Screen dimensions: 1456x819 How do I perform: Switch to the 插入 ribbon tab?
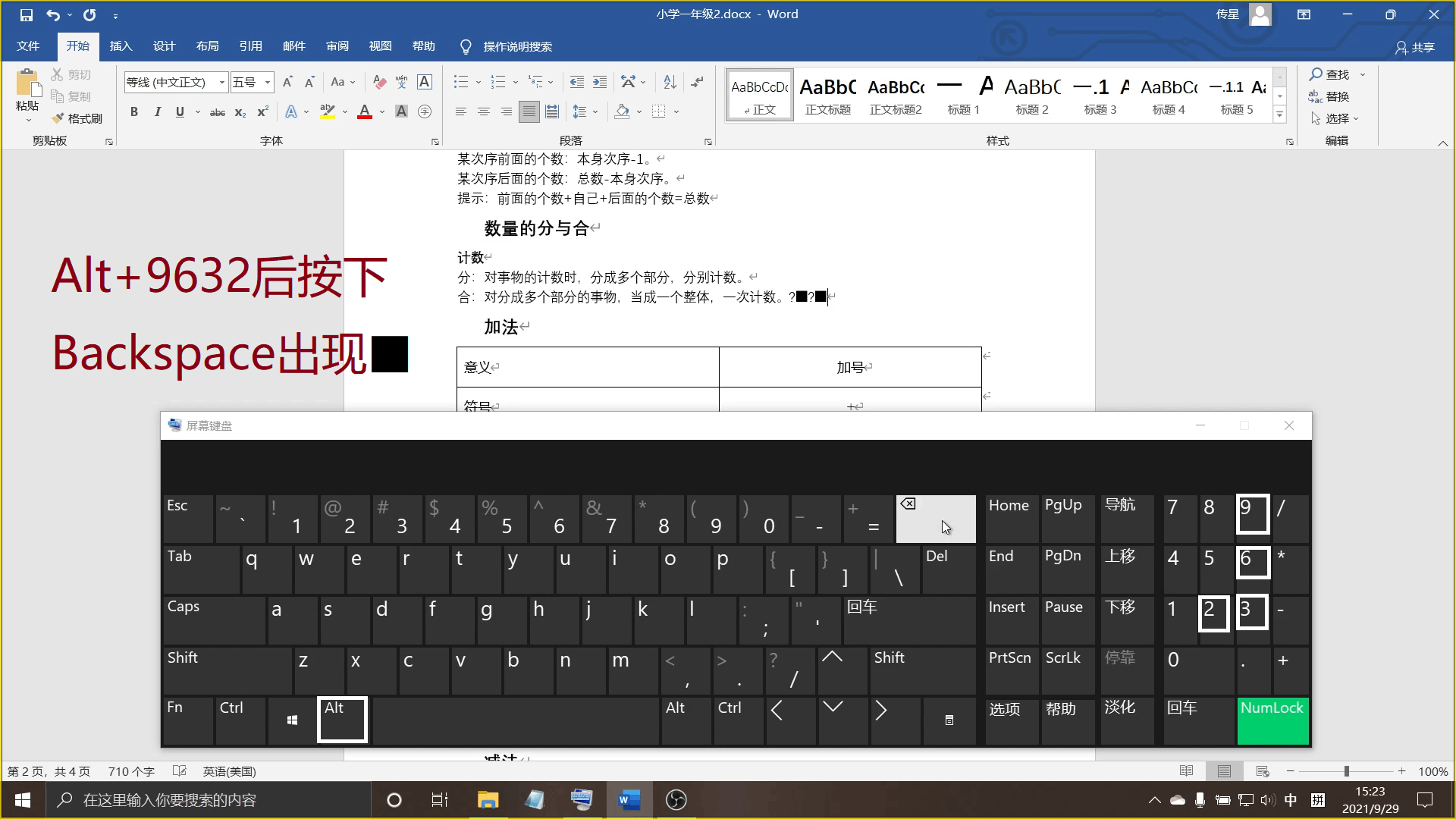tap(121, 45)
